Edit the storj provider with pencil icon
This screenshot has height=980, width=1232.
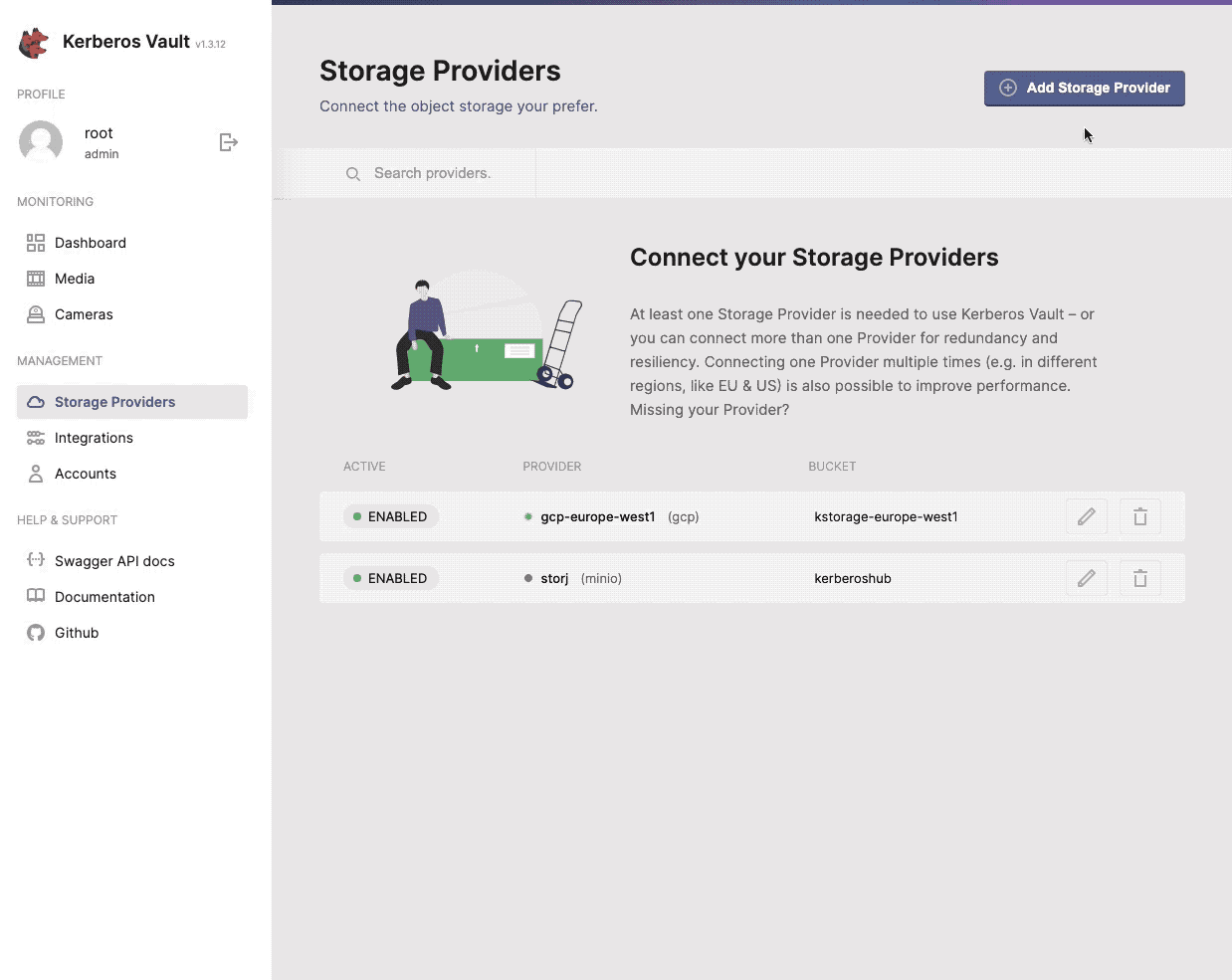coord(1087,577)
